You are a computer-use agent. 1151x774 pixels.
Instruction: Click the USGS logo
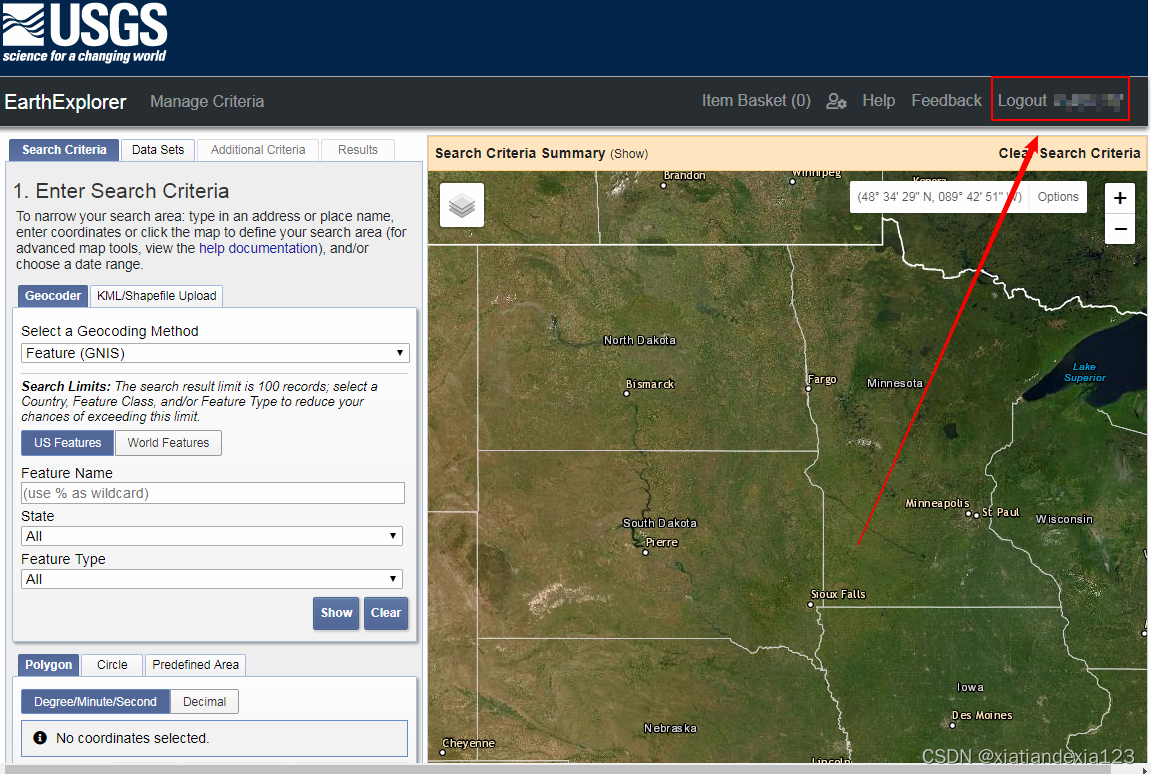point(84,34)
